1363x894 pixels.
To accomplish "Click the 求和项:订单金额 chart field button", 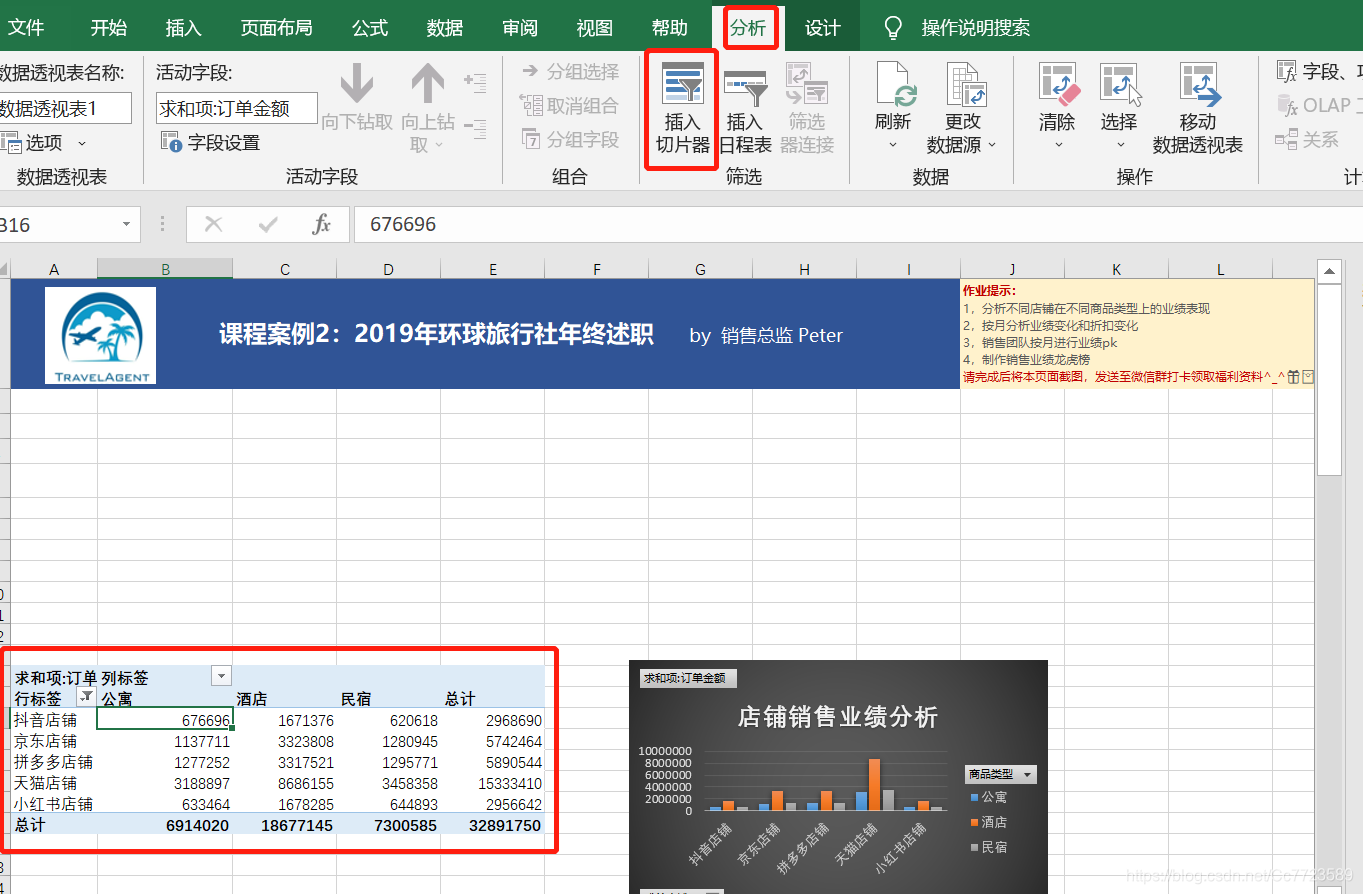I will tap(688, 678).
